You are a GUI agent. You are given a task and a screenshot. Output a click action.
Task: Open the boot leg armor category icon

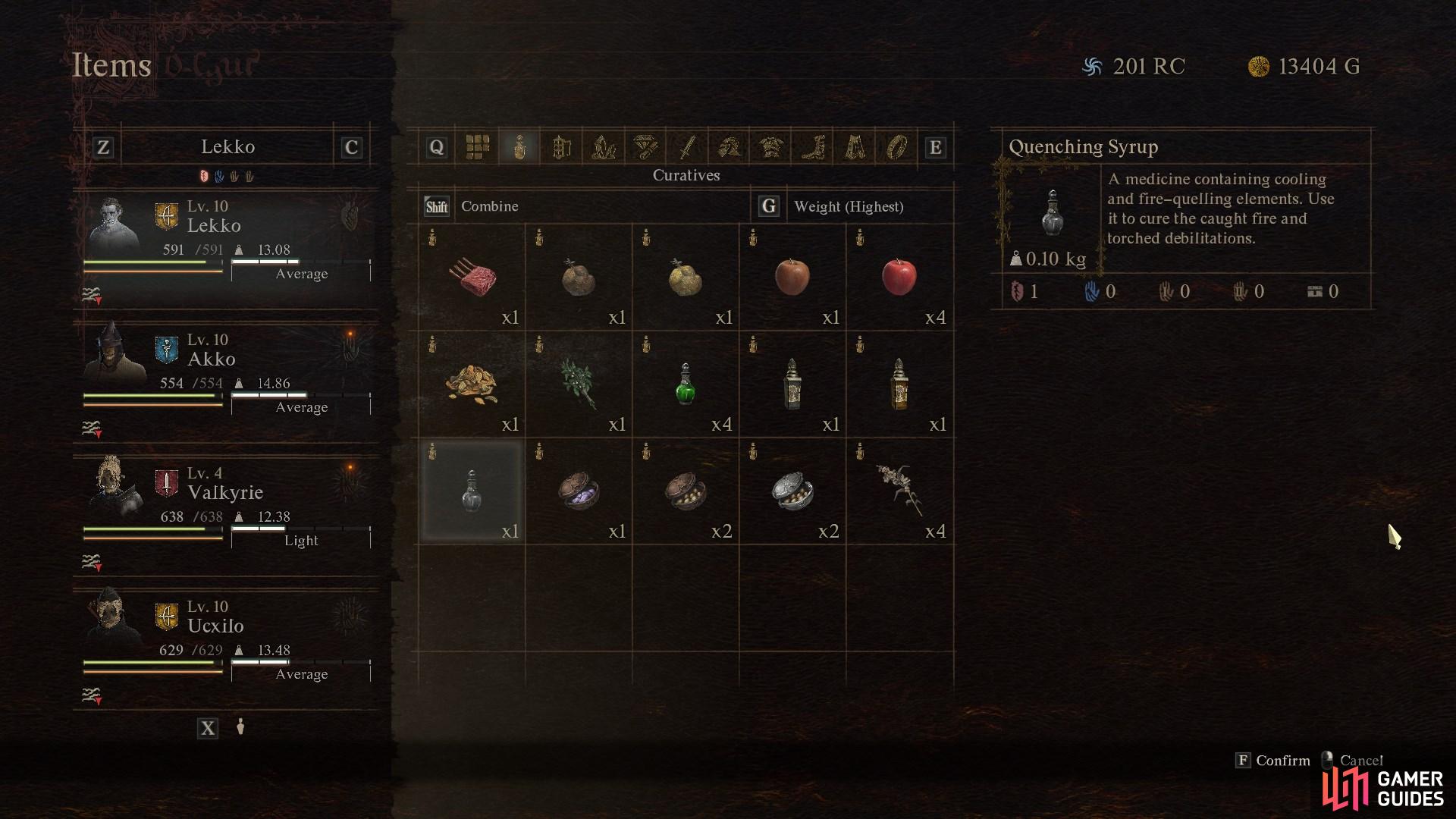[814, 147]
